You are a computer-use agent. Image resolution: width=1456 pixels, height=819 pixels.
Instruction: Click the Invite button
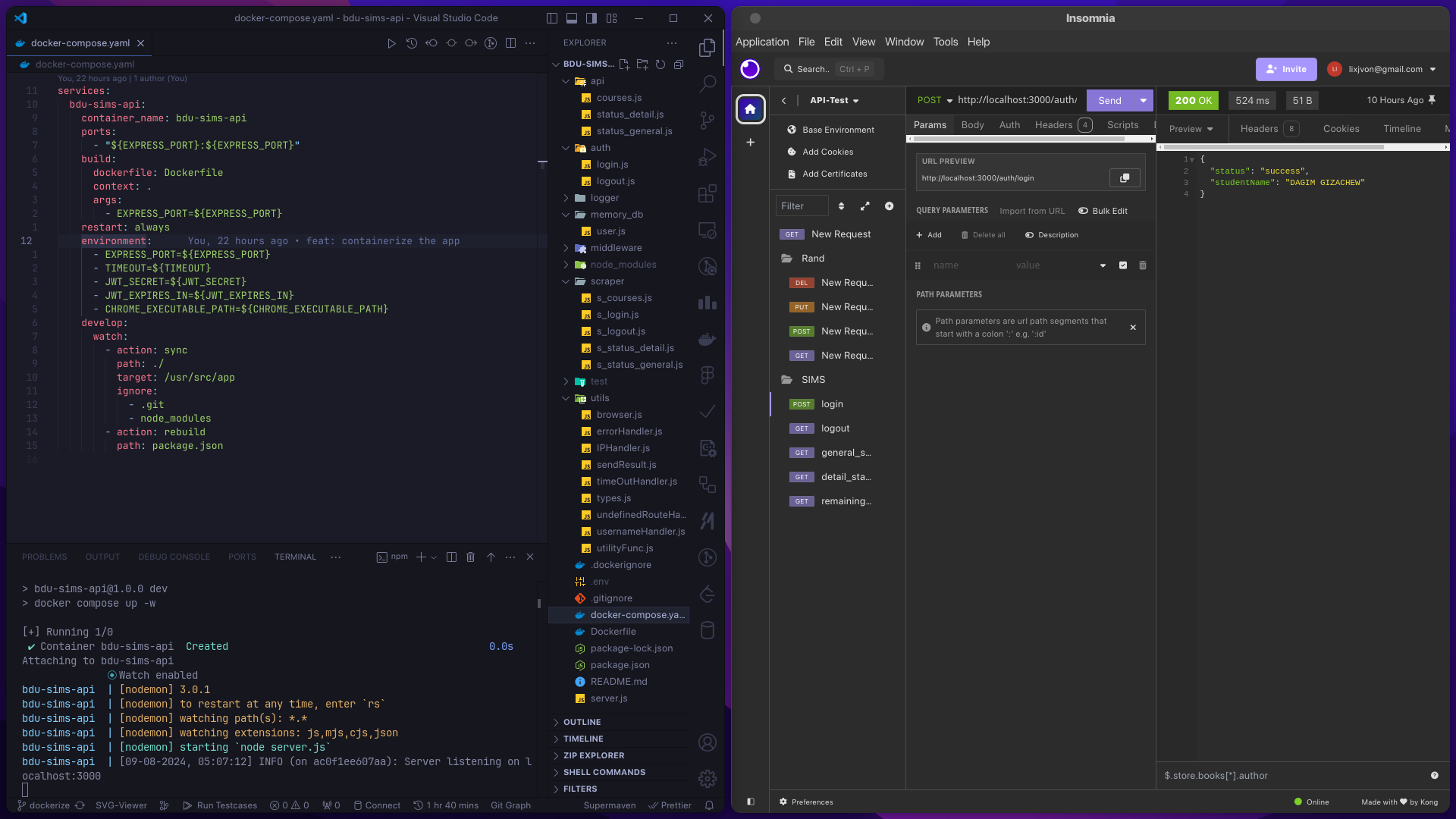(x=1286, y=69)
